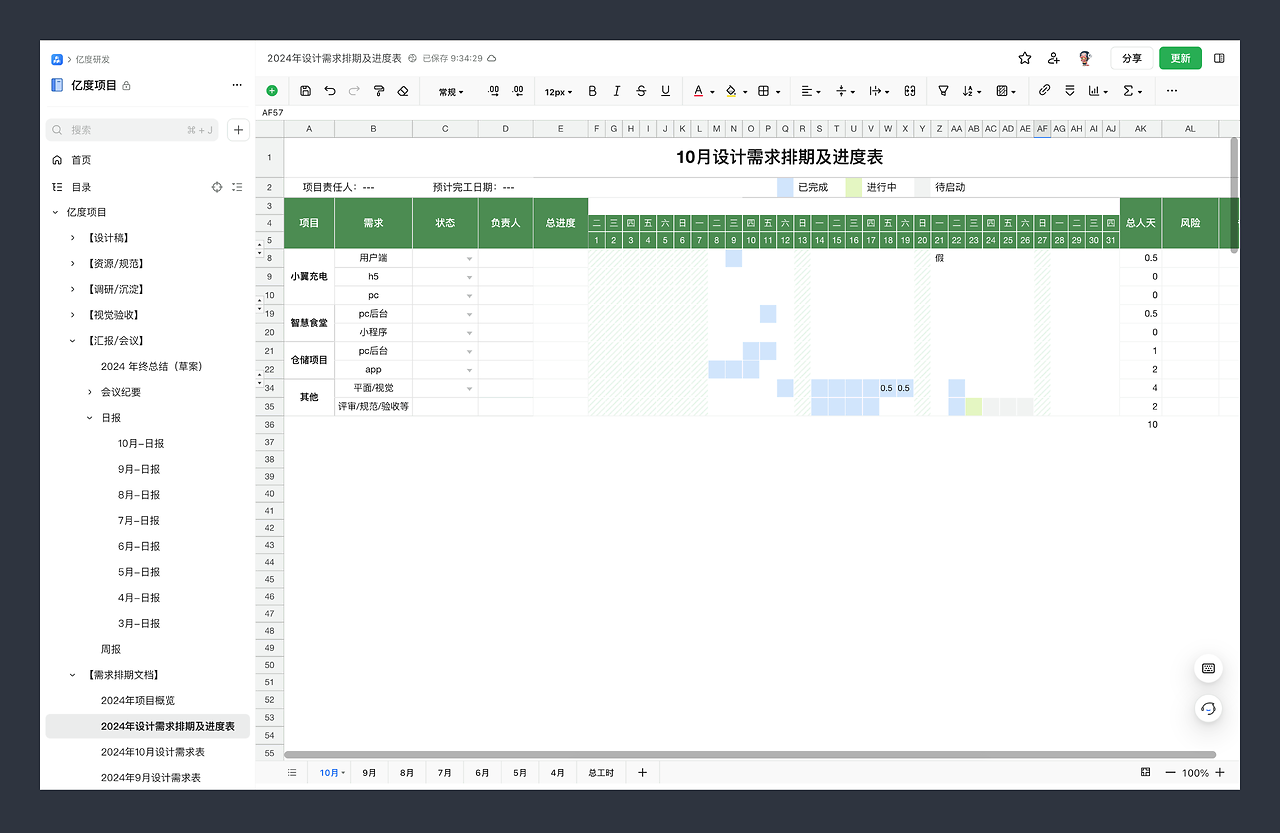The width and height of the screenshot is (1280, 833).
Task: Open the font color dropdown arrow
Action: point(712,92)
